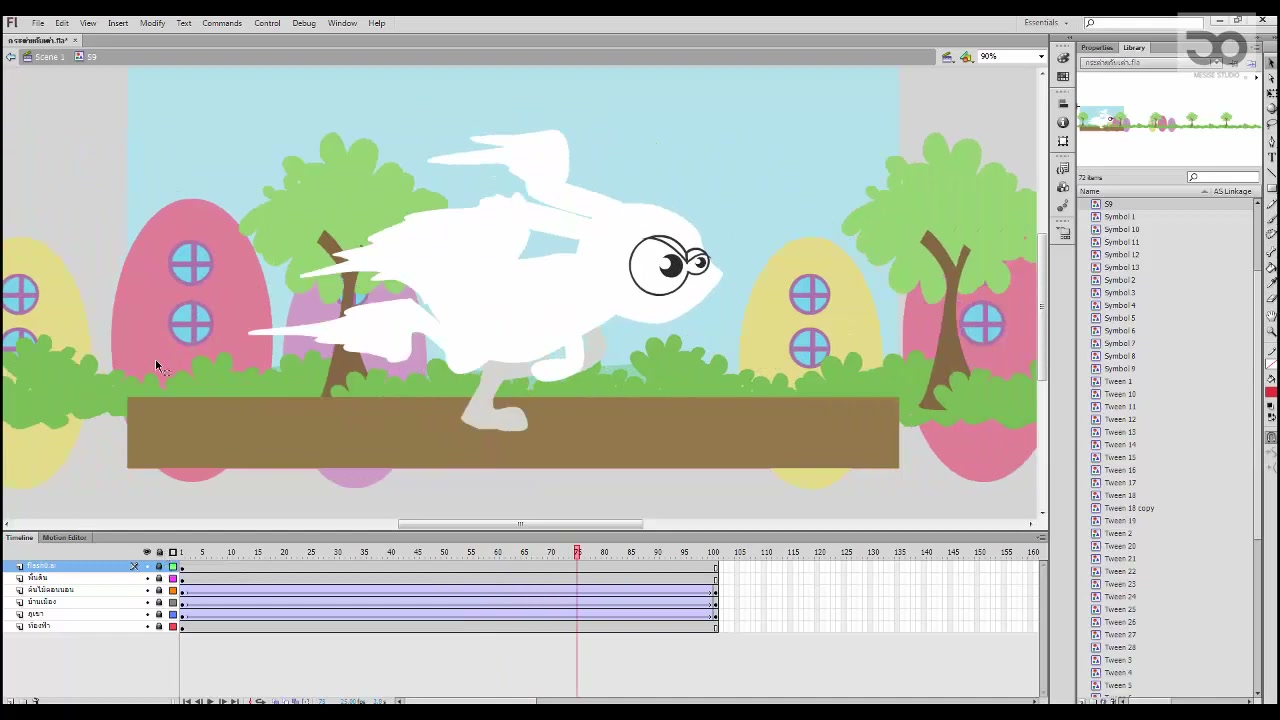Select the Subselection arrow tool
Viewport: 1280px width, 720px height.
pos(1272,78)
